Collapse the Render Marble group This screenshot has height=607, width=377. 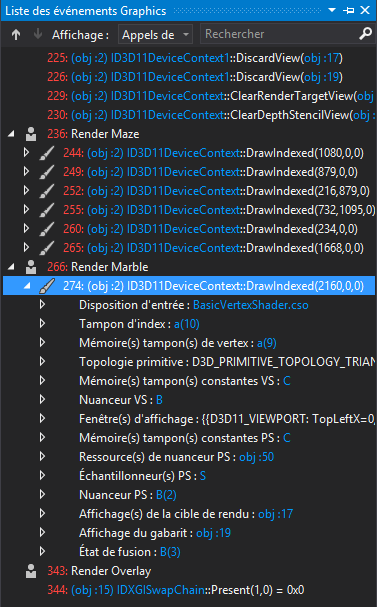point(11,267)
